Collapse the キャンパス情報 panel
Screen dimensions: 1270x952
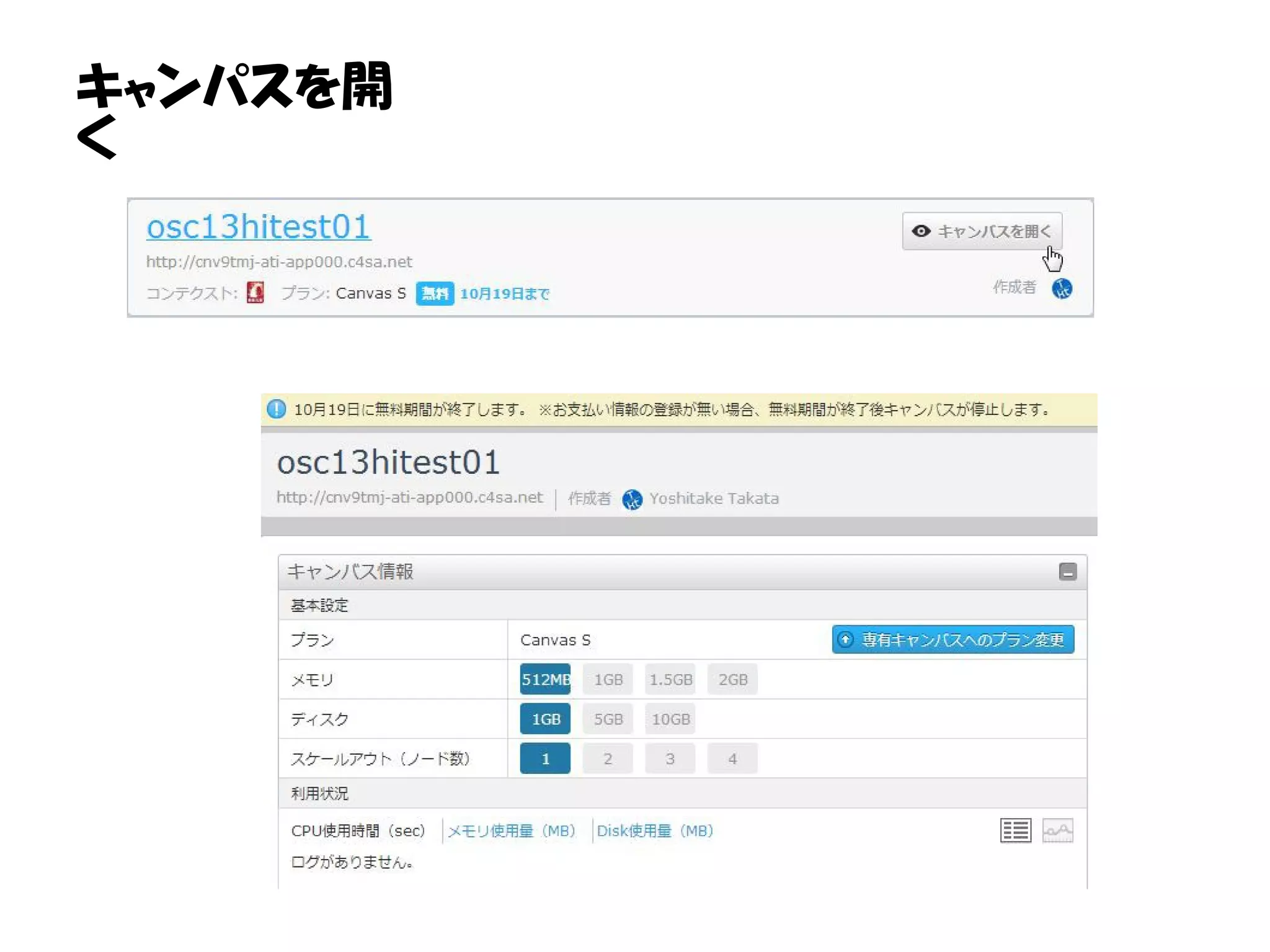coord(1067,572)
